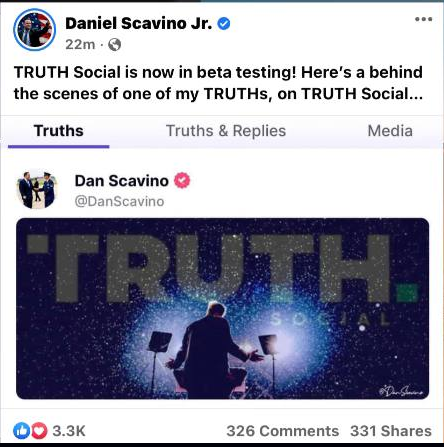The width and height of the screenshot is (444, 447).
Task: Click the @DanScavino handle
Action: [x=119, y=201]
